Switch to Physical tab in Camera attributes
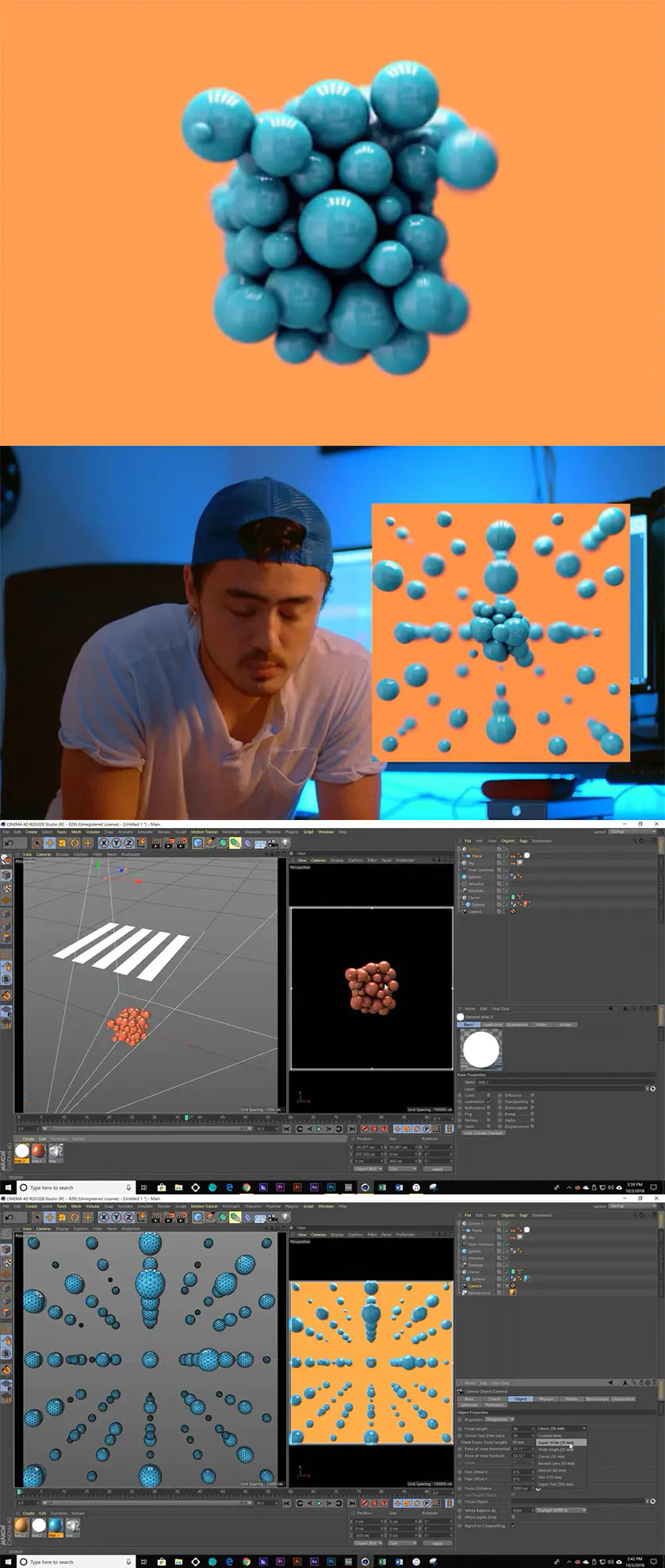 546,1398
